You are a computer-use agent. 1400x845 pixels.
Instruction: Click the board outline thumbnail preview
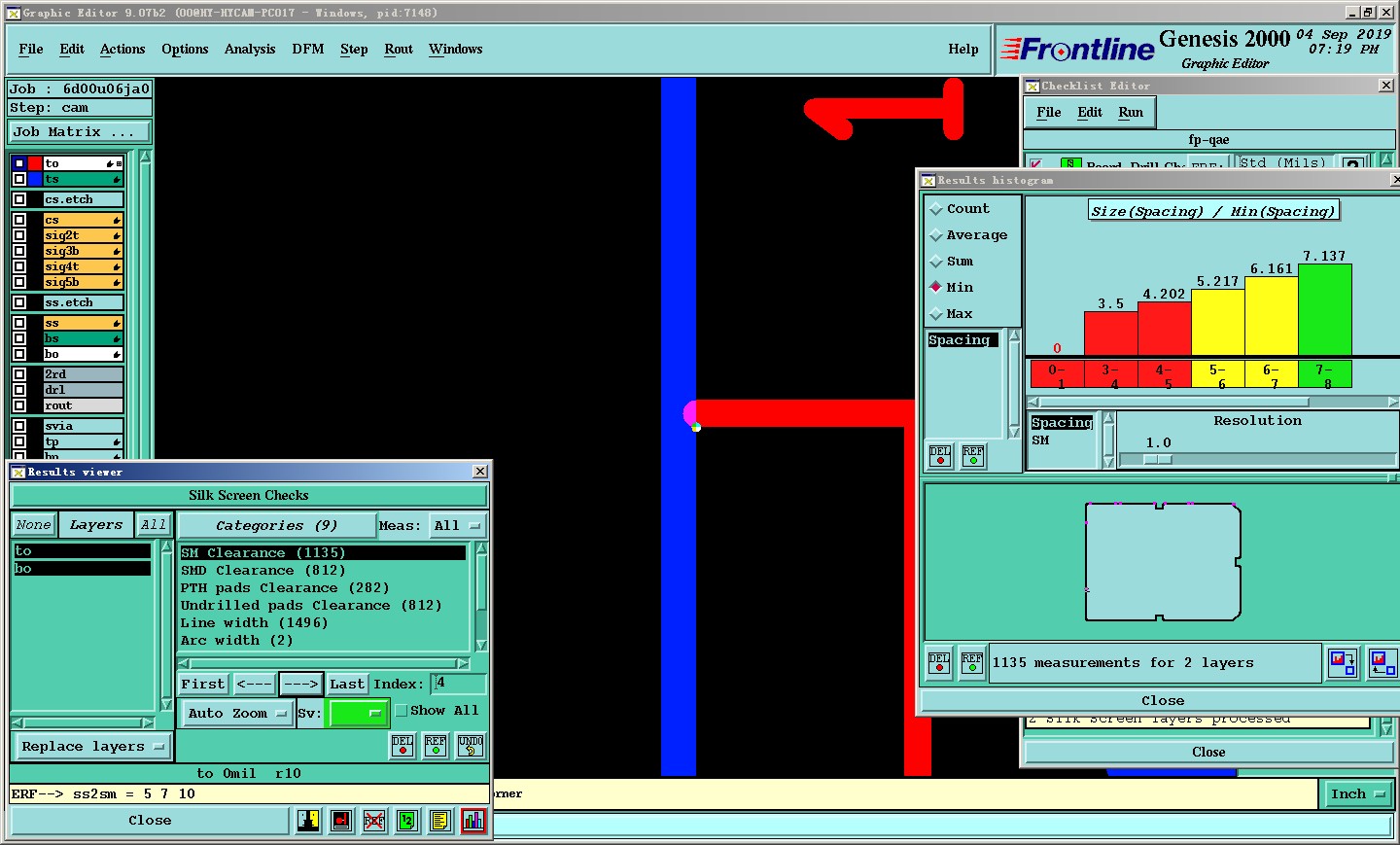(1163, 561)
